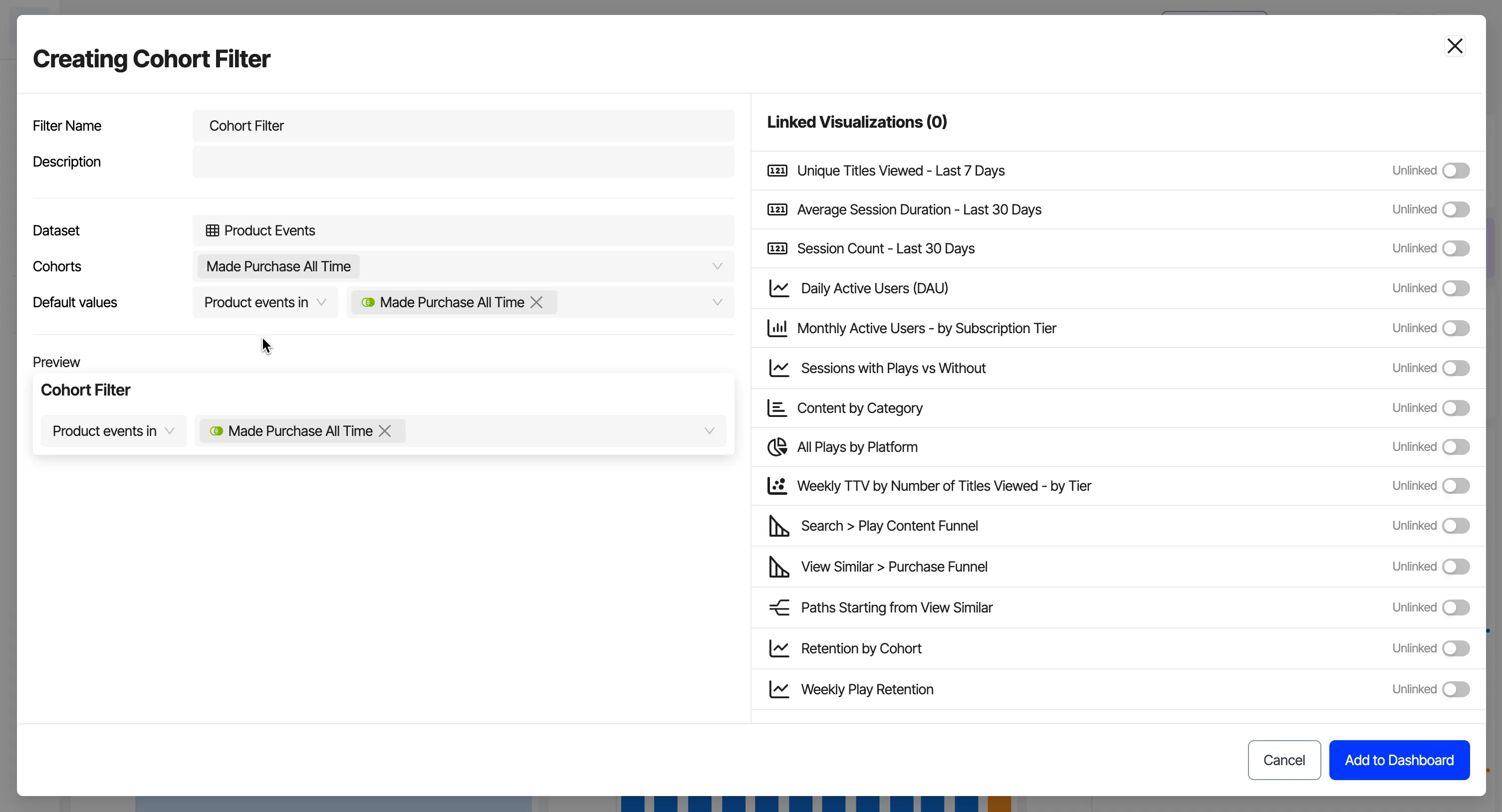Screen dimensions: 1502x812
Task: Click the paths icon for Paths Starting from View Similar
Action: pos(779,608)
